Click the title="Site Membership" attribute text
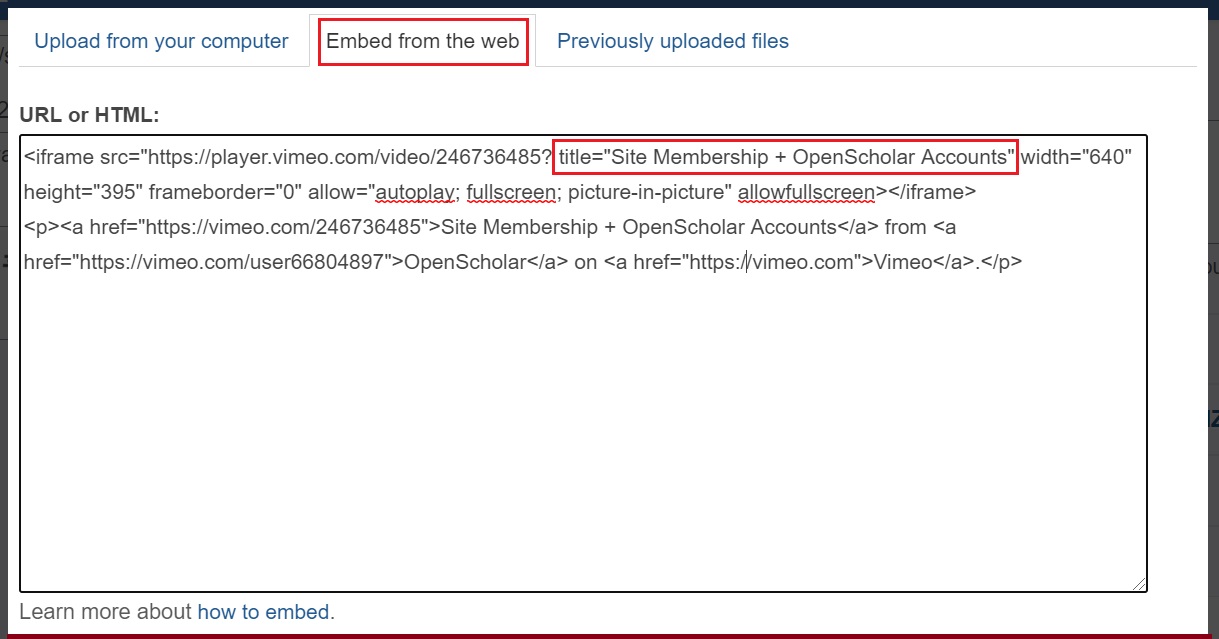 point(785,157)
